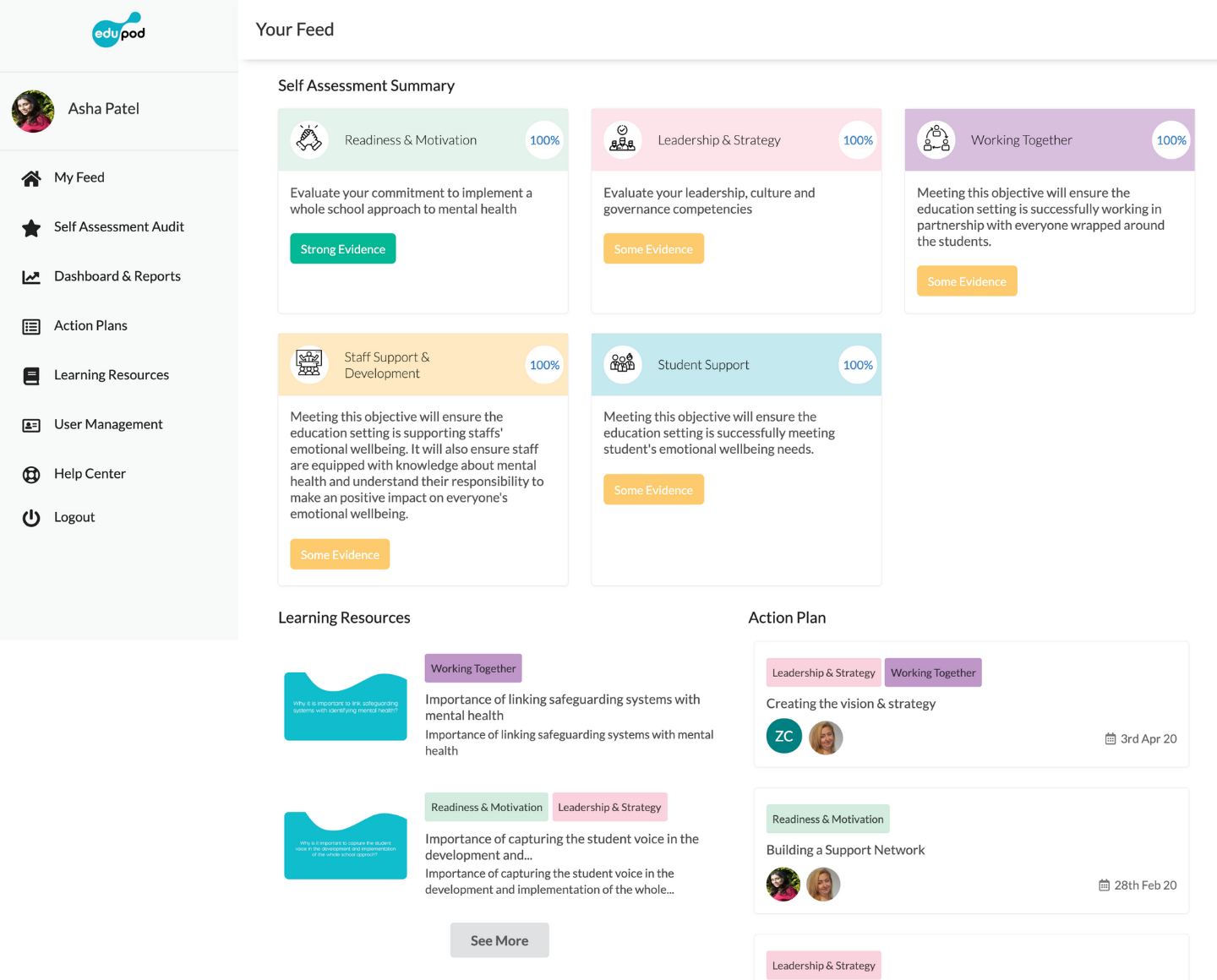This screenshot has height=980, width=1217.
Task: Click the My Feed home icon
Action: (x=31, y=178)
